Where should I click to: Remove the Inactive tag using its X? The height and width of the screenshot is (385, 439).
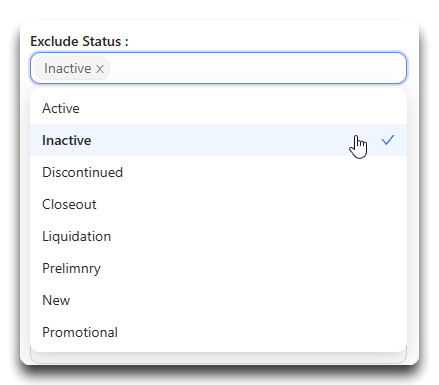pyautogui.click(x=100, y=69)
